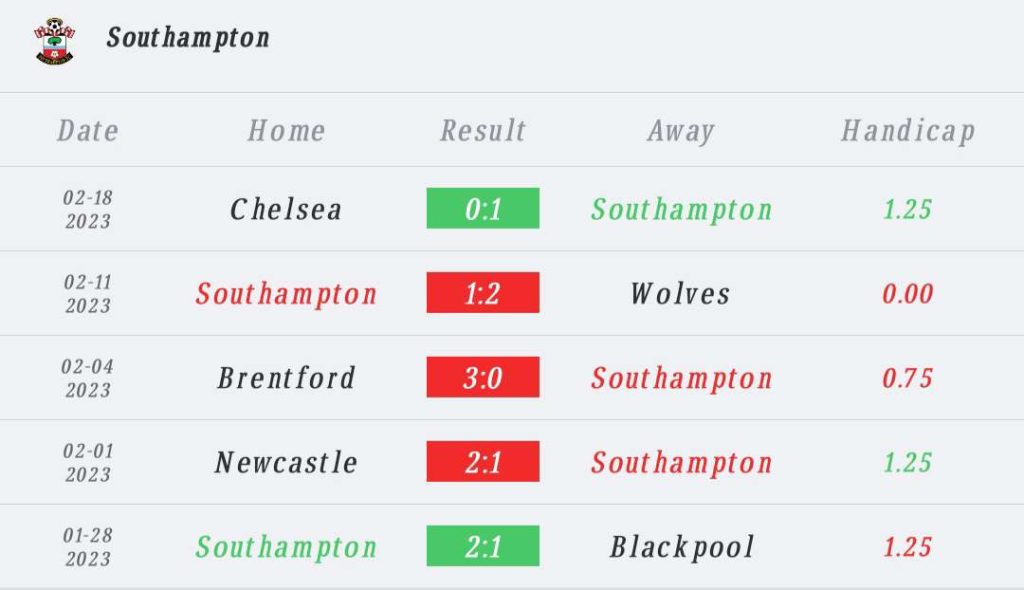Click the Away column header

681,131
